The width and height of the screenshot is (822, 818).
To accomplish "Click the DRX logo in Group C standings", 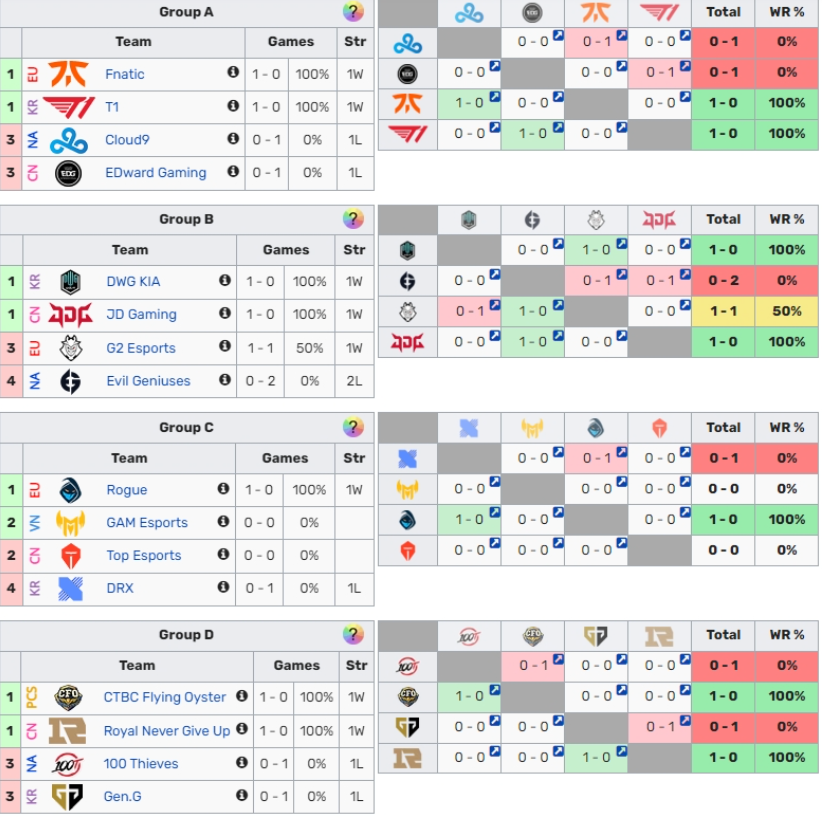I will tap(70, 588).
